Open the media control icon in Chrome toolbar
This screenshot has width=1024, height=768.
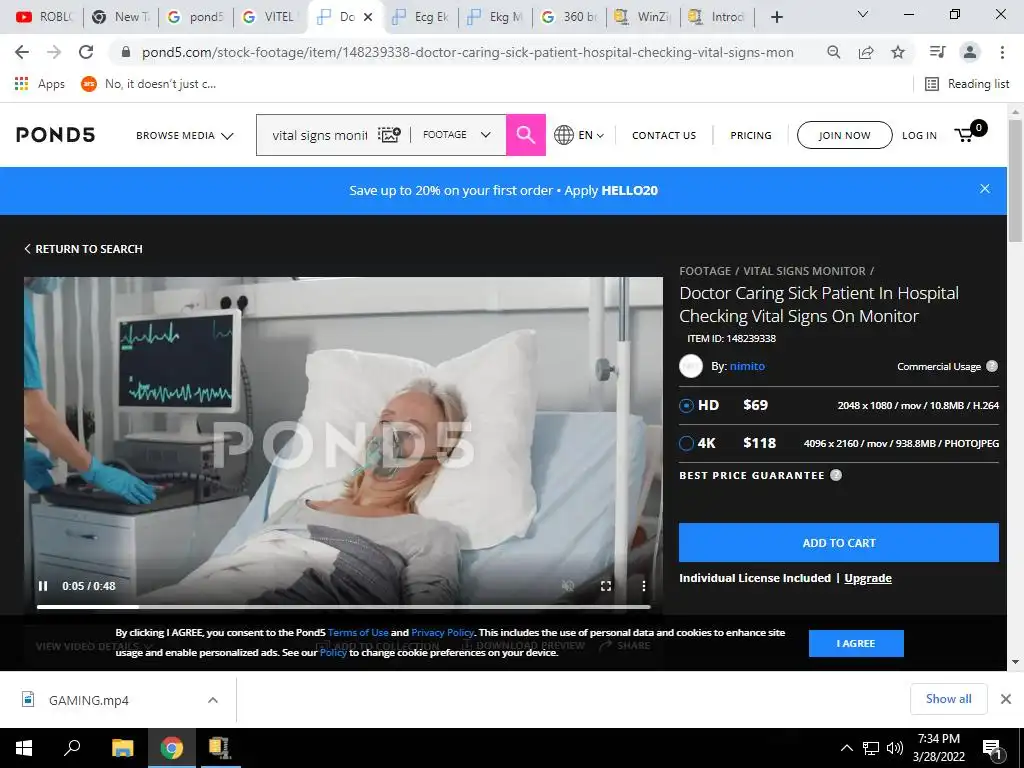tap(937, 52)
